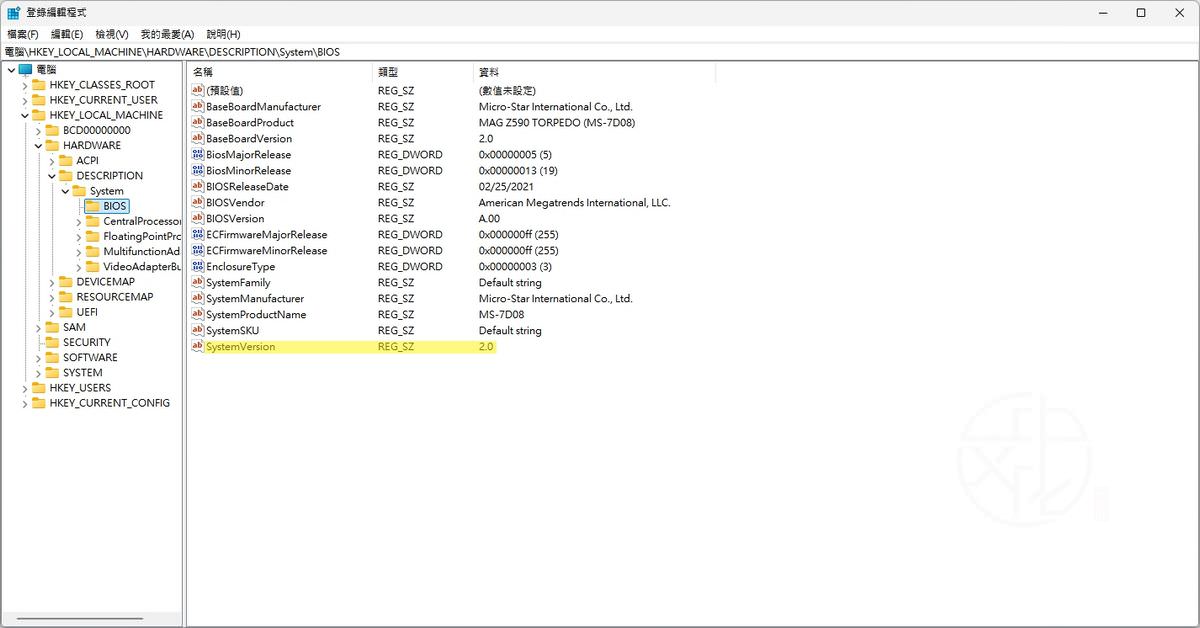Expand the HKEY_CLASSES_ROOT node
Image resolution: width=1200 pixels, height=628 pixels.
click(x=25, y=85)
